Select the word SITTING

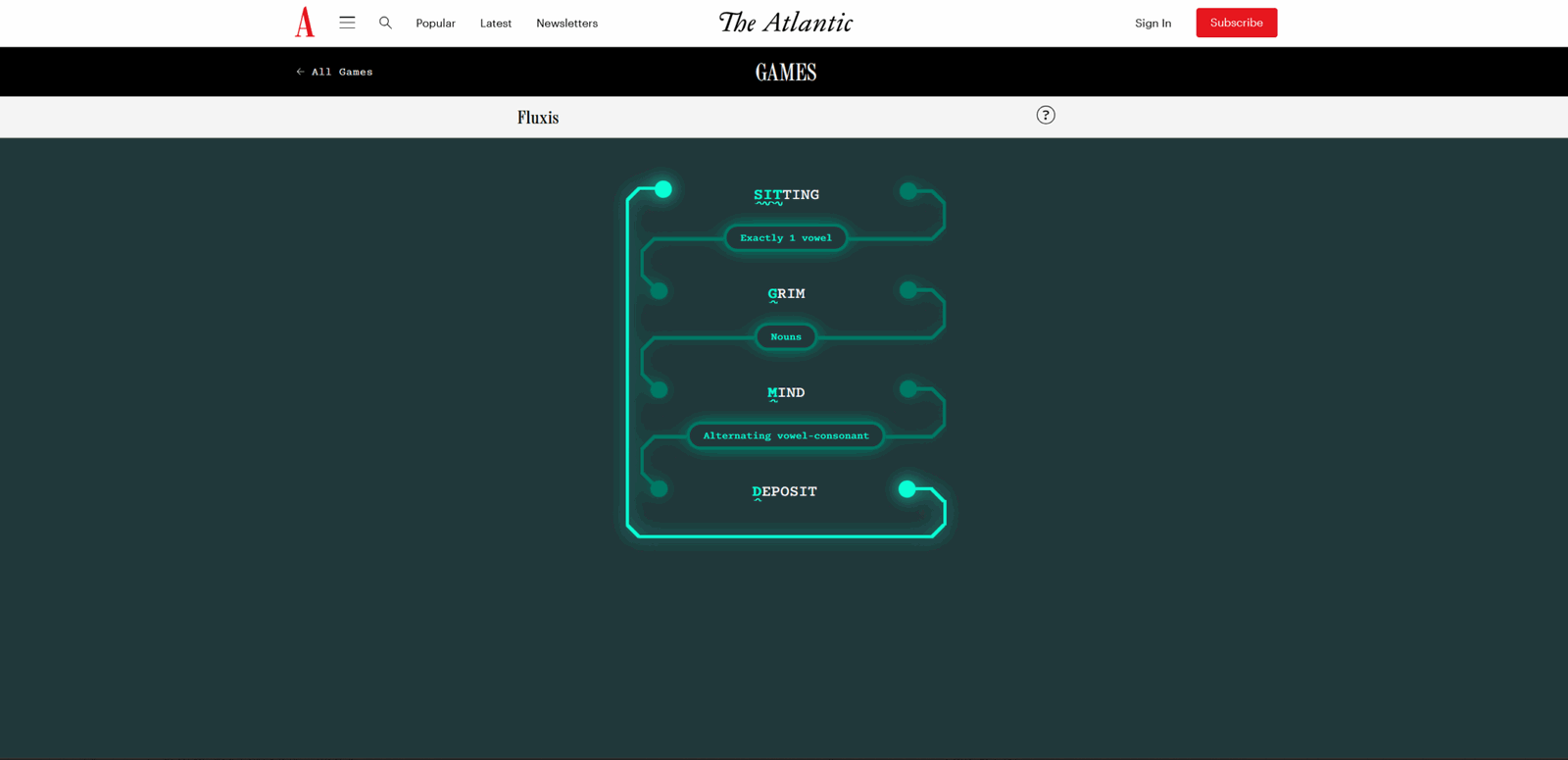786,195
